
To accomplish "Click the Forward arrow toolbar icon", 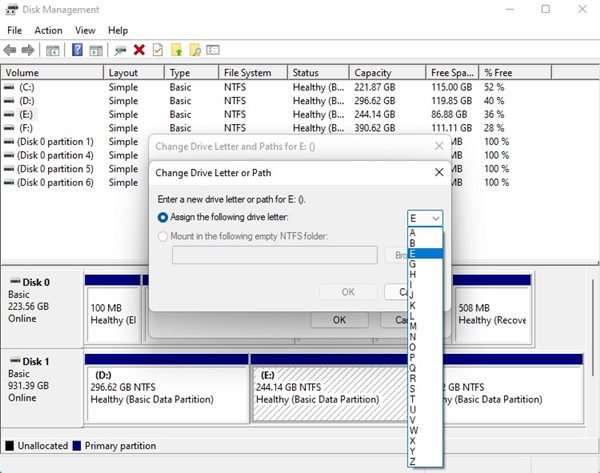I will (x=28, y=50).
